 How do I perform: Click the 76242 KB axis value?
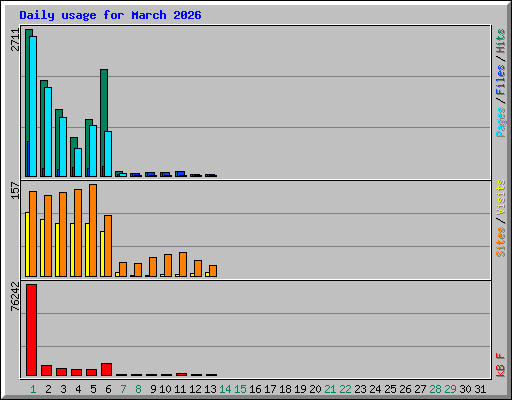(x=15, y=296)
